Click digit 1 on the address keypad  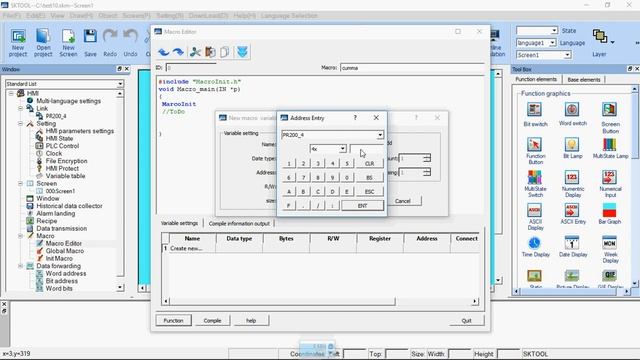pyautogui.click(x=289, y=163)
